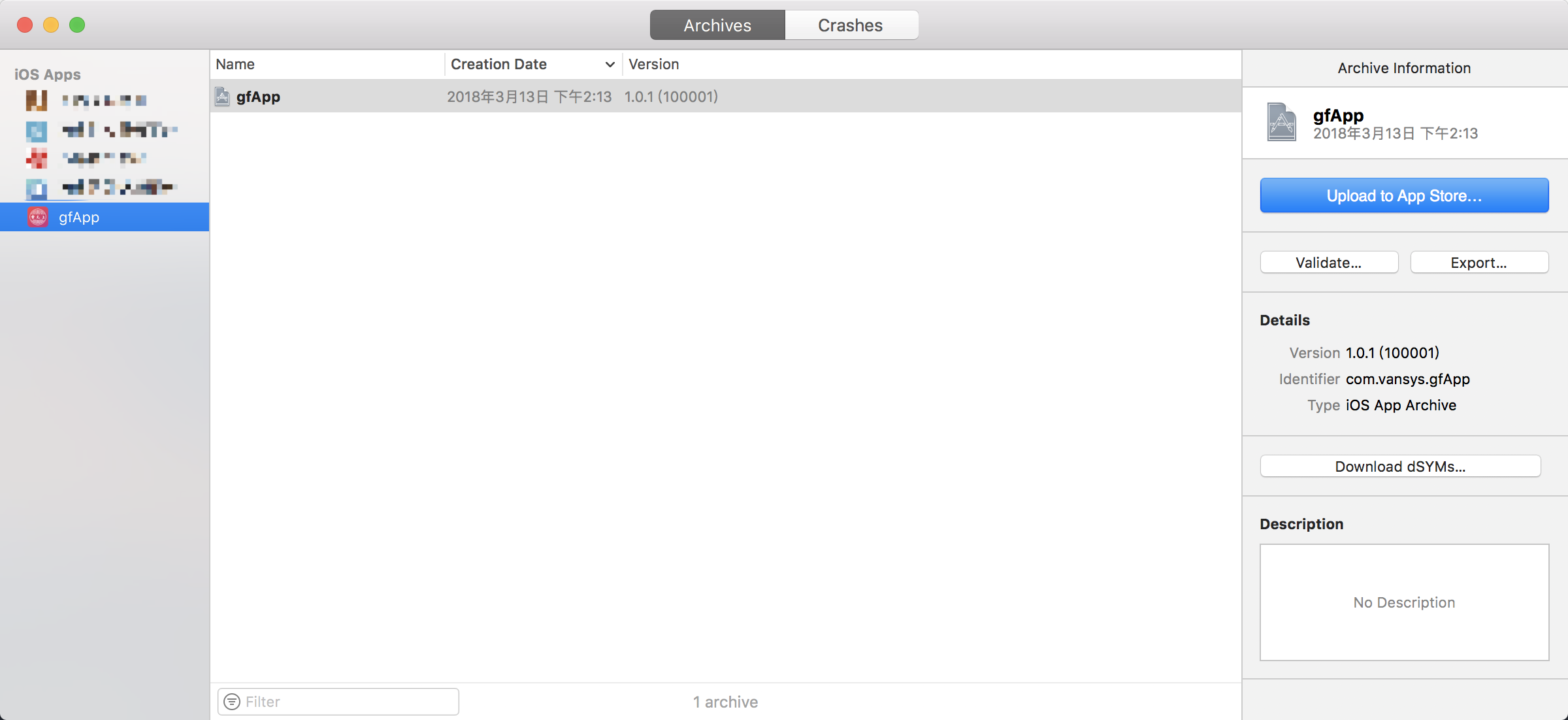Select gfApp in the iOS Apps sidebar
The height and width of the screenshot is (720, 1568).
coord(105,217)
